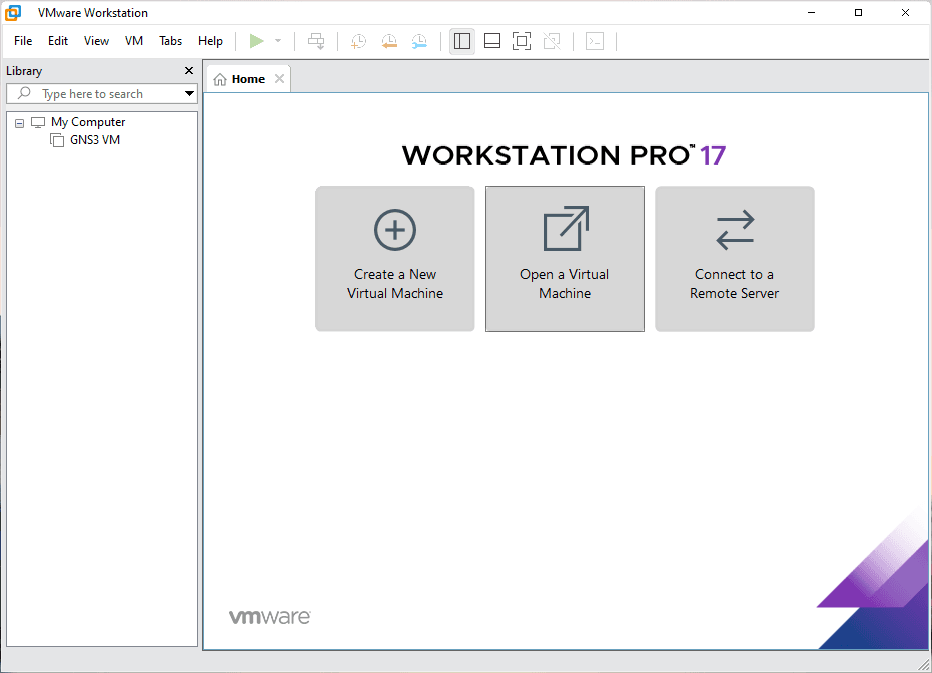Click the console view icon

click(x=595, y=41)
